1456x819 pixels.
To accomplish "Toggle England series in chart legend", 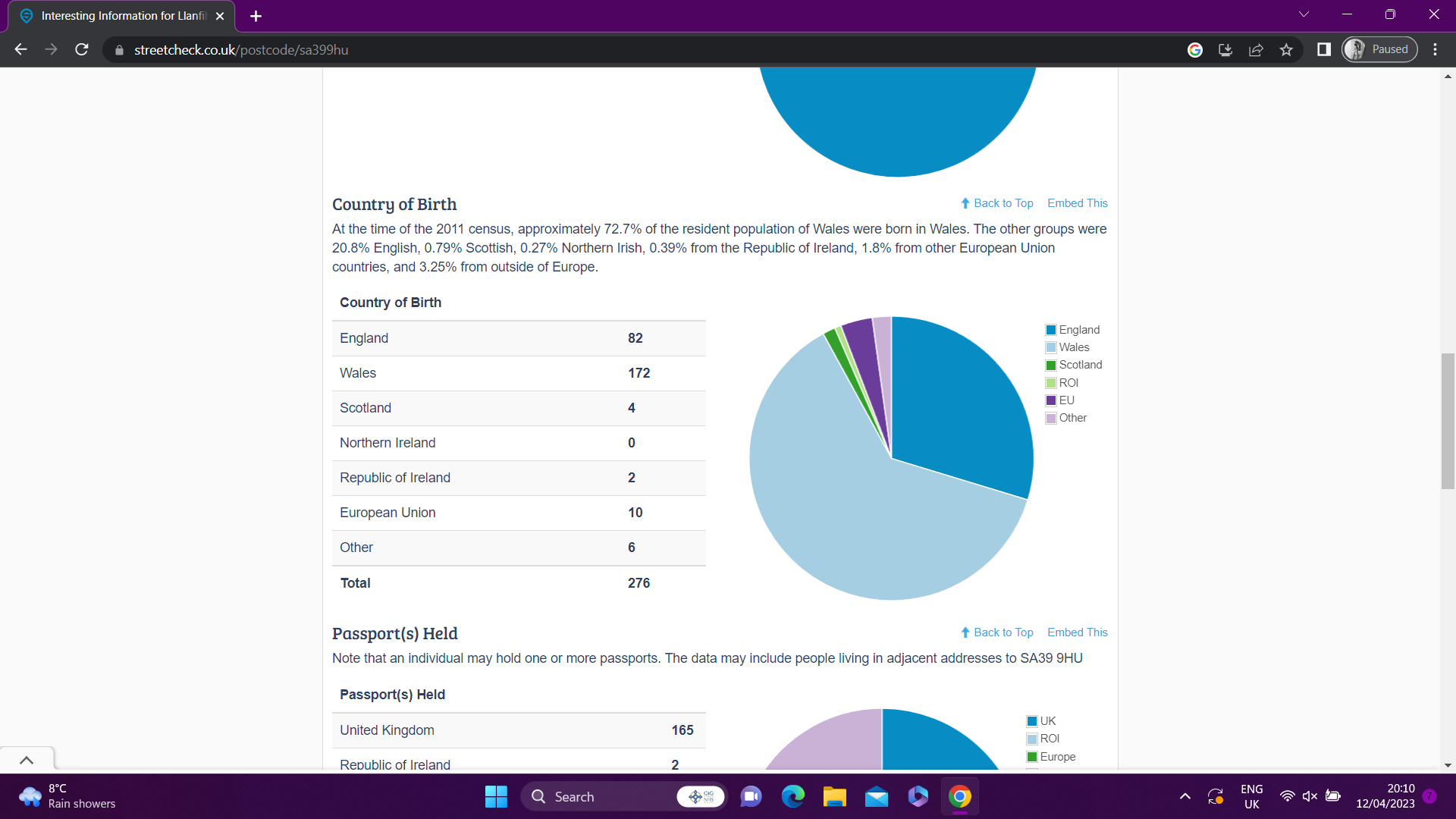I will coord(1078,330).
